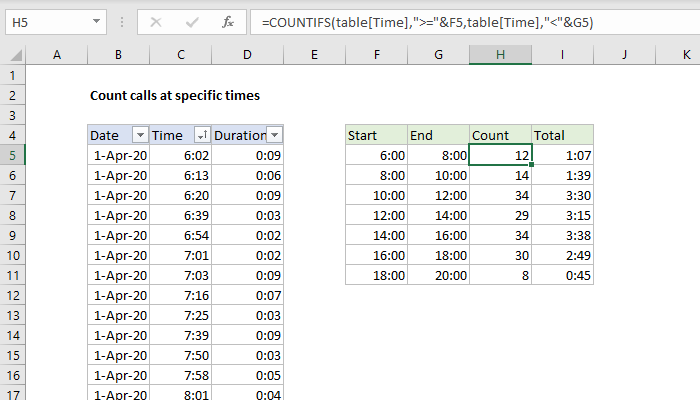Select End cell showing 16:00
The height and width of the screenshot is (400, 700).
[x=438, y=235]
